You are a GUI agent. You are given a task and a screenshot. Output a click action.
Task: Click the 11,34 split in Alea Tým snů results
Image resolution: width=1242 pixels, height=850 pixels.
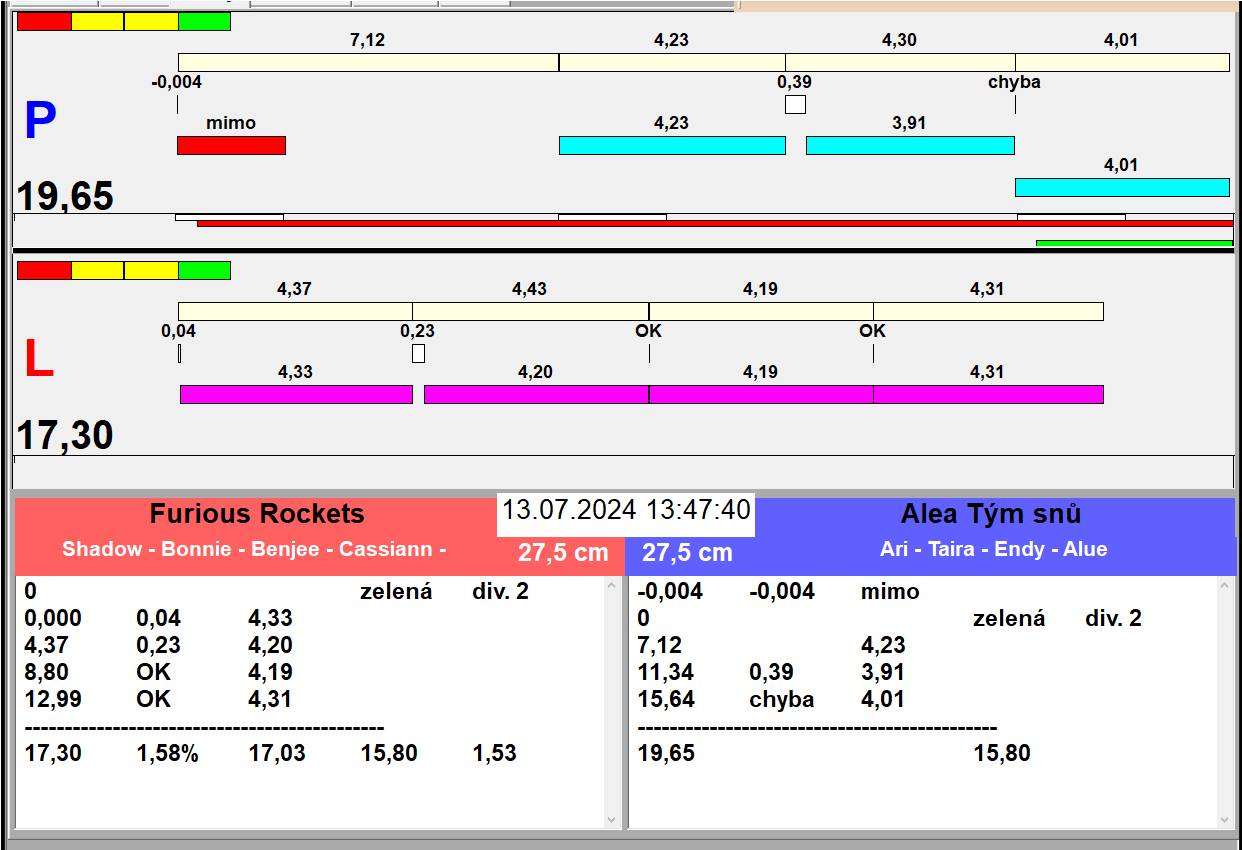click(665, 672)
